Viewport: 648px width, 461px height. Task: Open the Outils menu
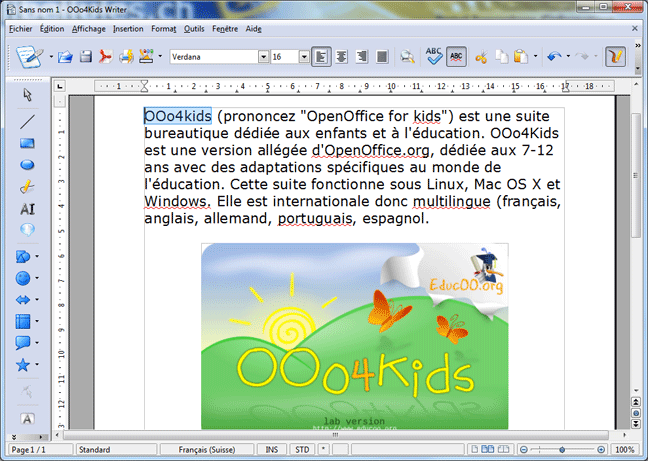point(194,29)
